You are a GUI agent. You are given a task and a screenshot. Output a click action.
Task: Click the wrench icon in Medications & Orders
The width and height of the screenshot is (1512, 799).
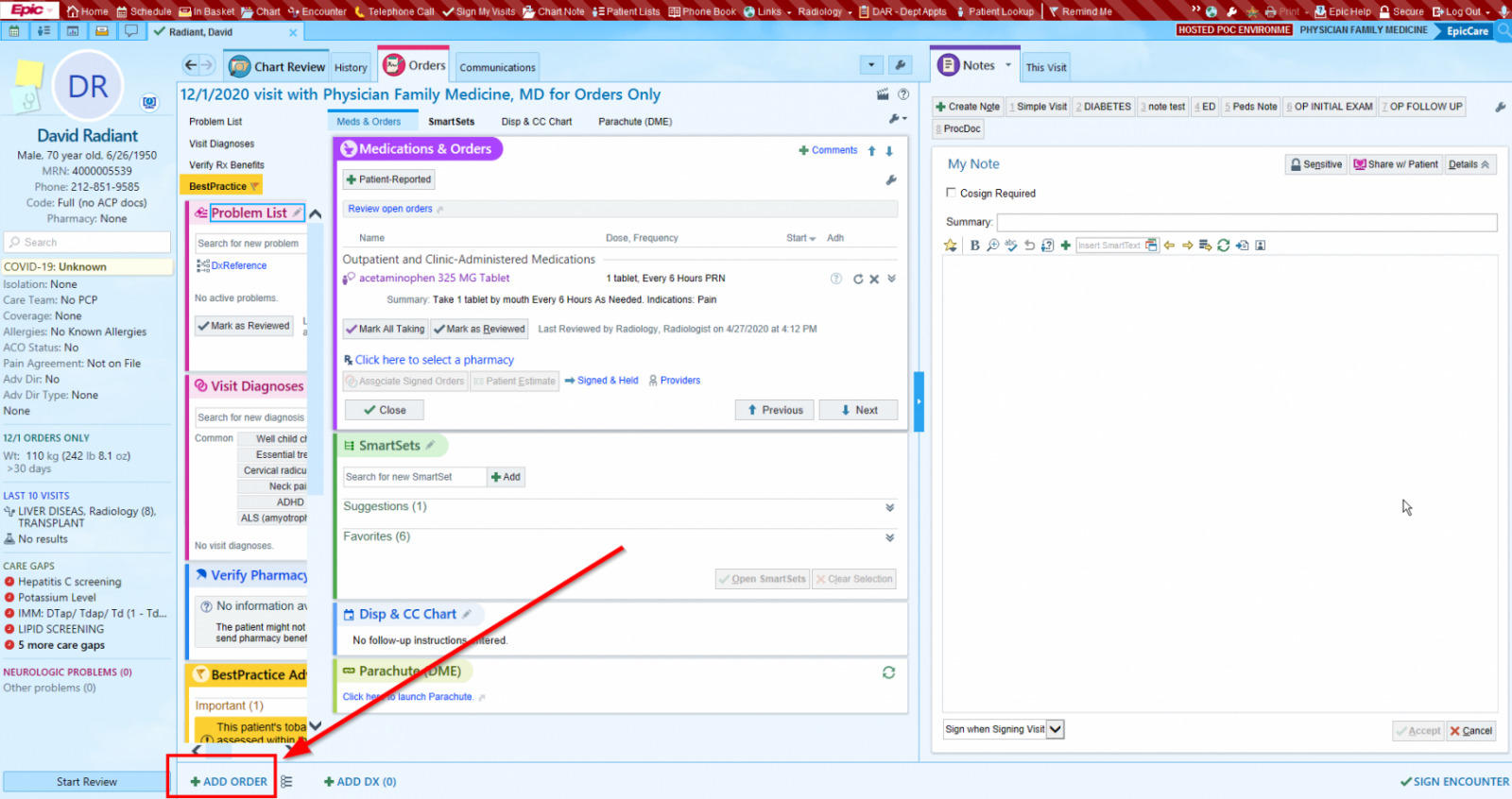click(x=890, y=179)
